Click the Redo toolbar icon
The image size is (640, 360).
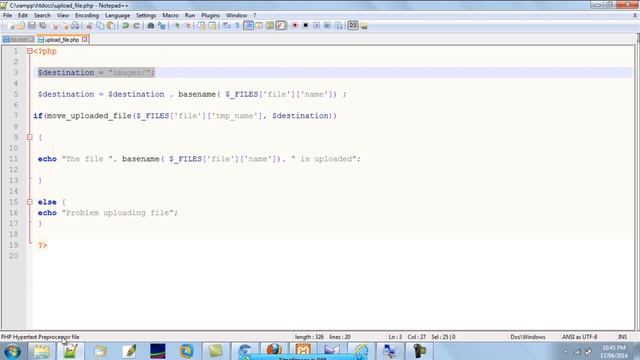pyautogui.click(x=136, y=26)
